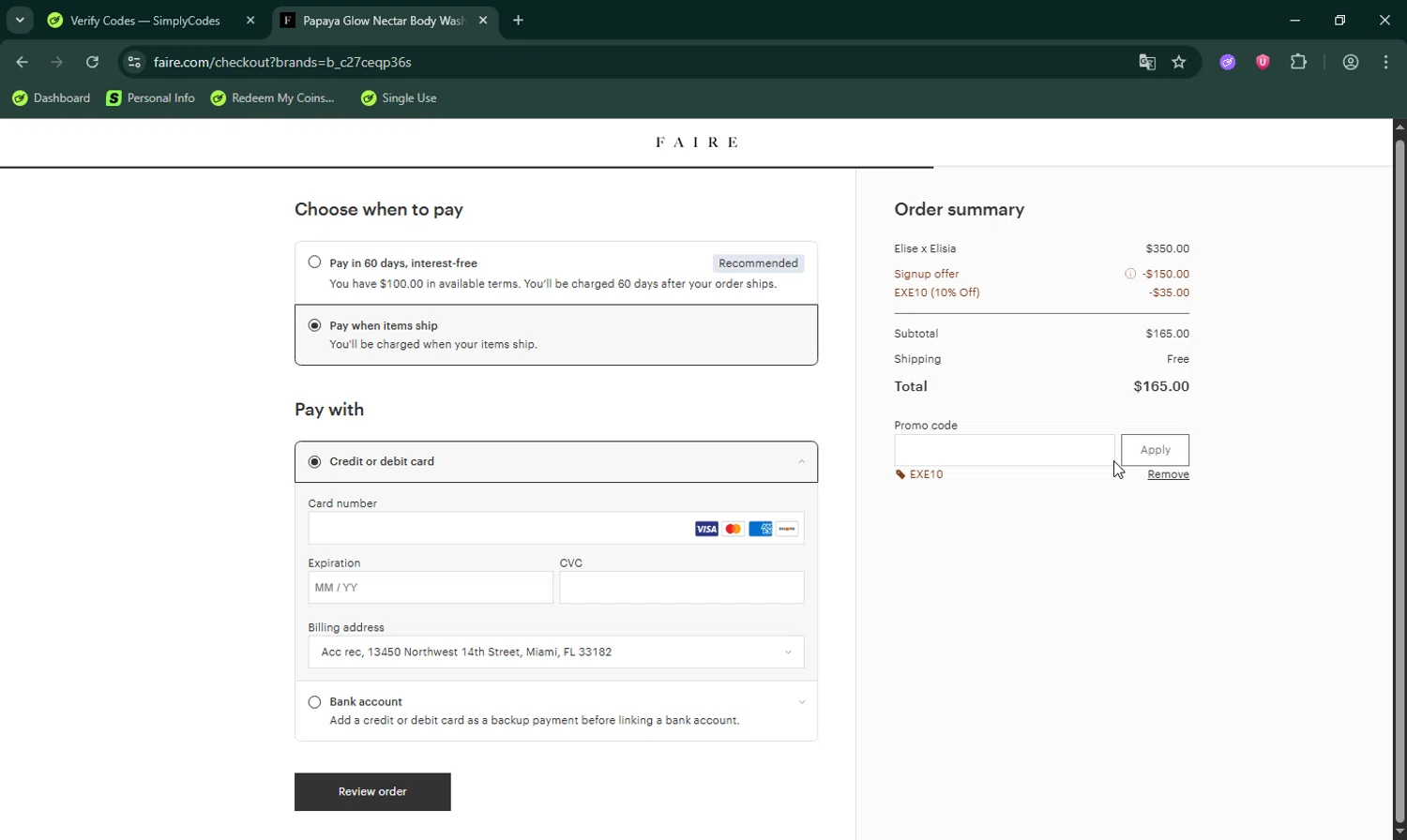Image resolution: width=1407 pixels, height=840 pixels.
Task: Switch to the Verify Codes — SimplyCodes tab
Action: pos(145,21)
